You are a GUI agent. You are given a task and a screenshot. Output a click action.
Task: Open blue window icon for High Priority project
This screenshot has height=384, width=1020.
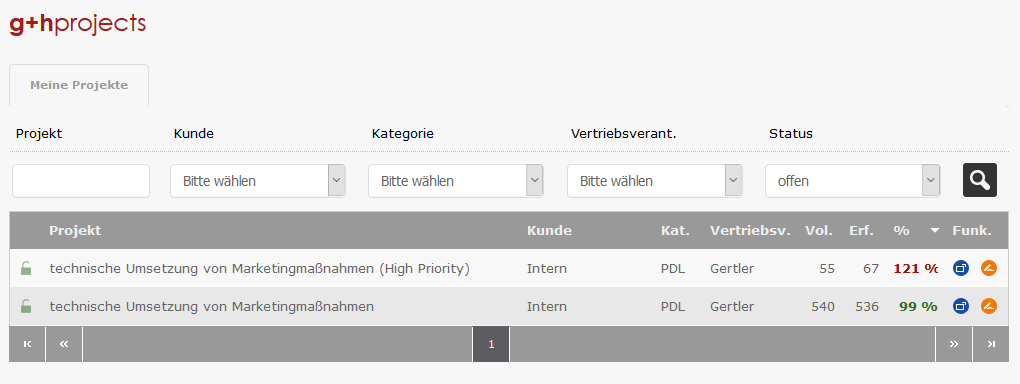coord(961,267)
